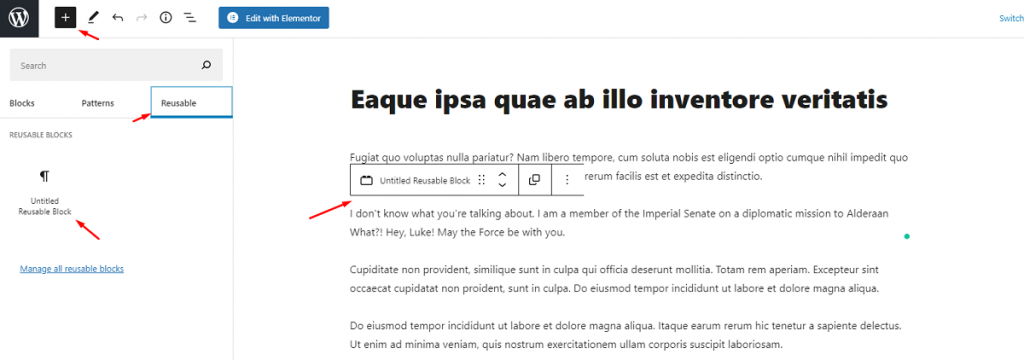This screenshot has height=360, width=1024.
Task: Click the block drag handle dots
Action: pos(481,180)
